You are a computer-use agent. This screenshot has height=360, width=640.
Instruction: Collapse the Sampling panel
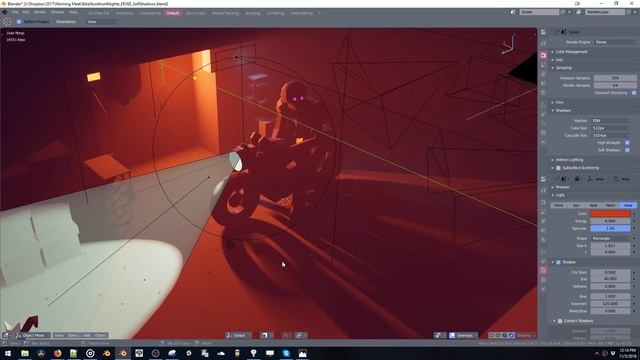pyautogui.click(x=563, y=68)
